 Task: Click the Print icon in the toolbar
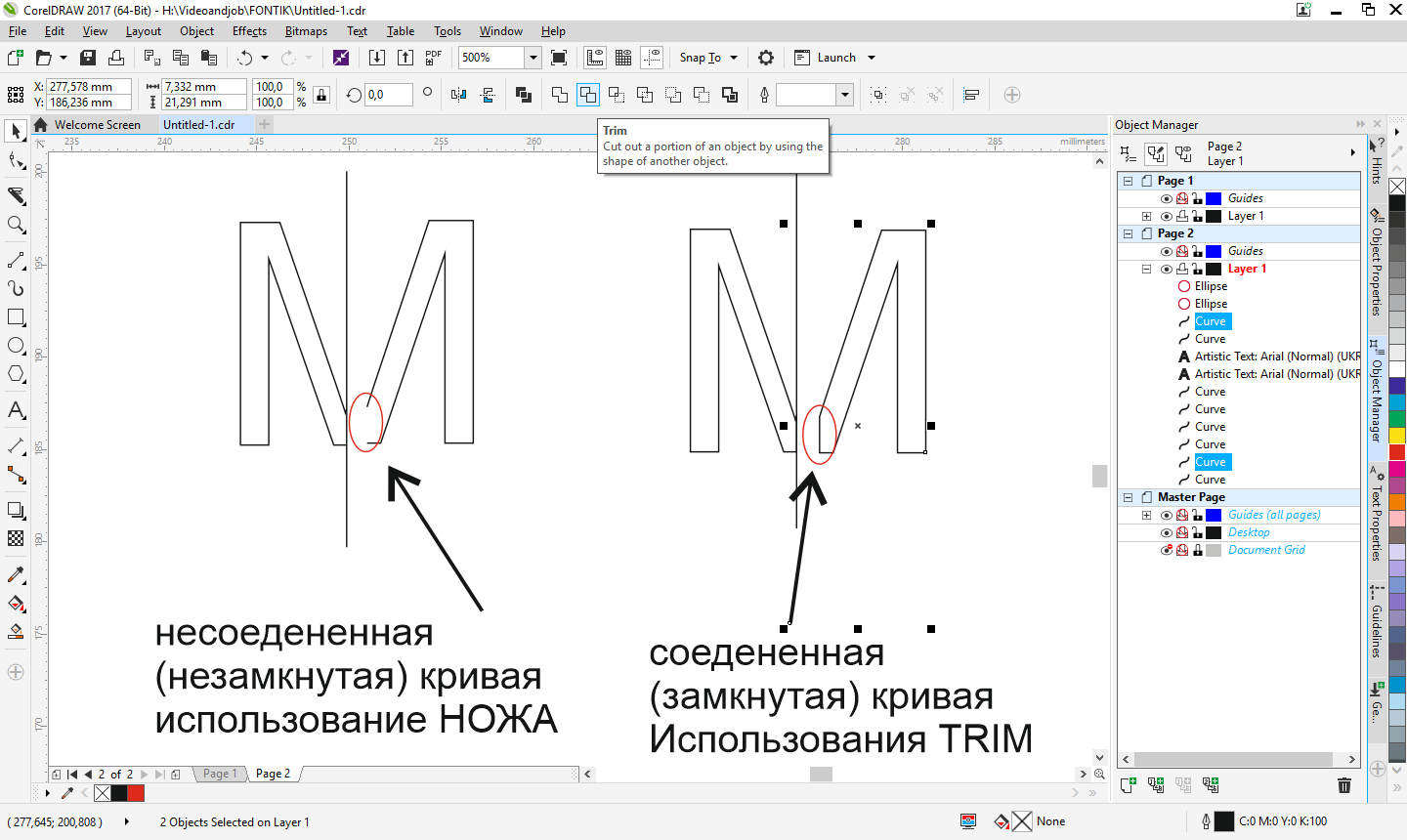pos(116,58)
